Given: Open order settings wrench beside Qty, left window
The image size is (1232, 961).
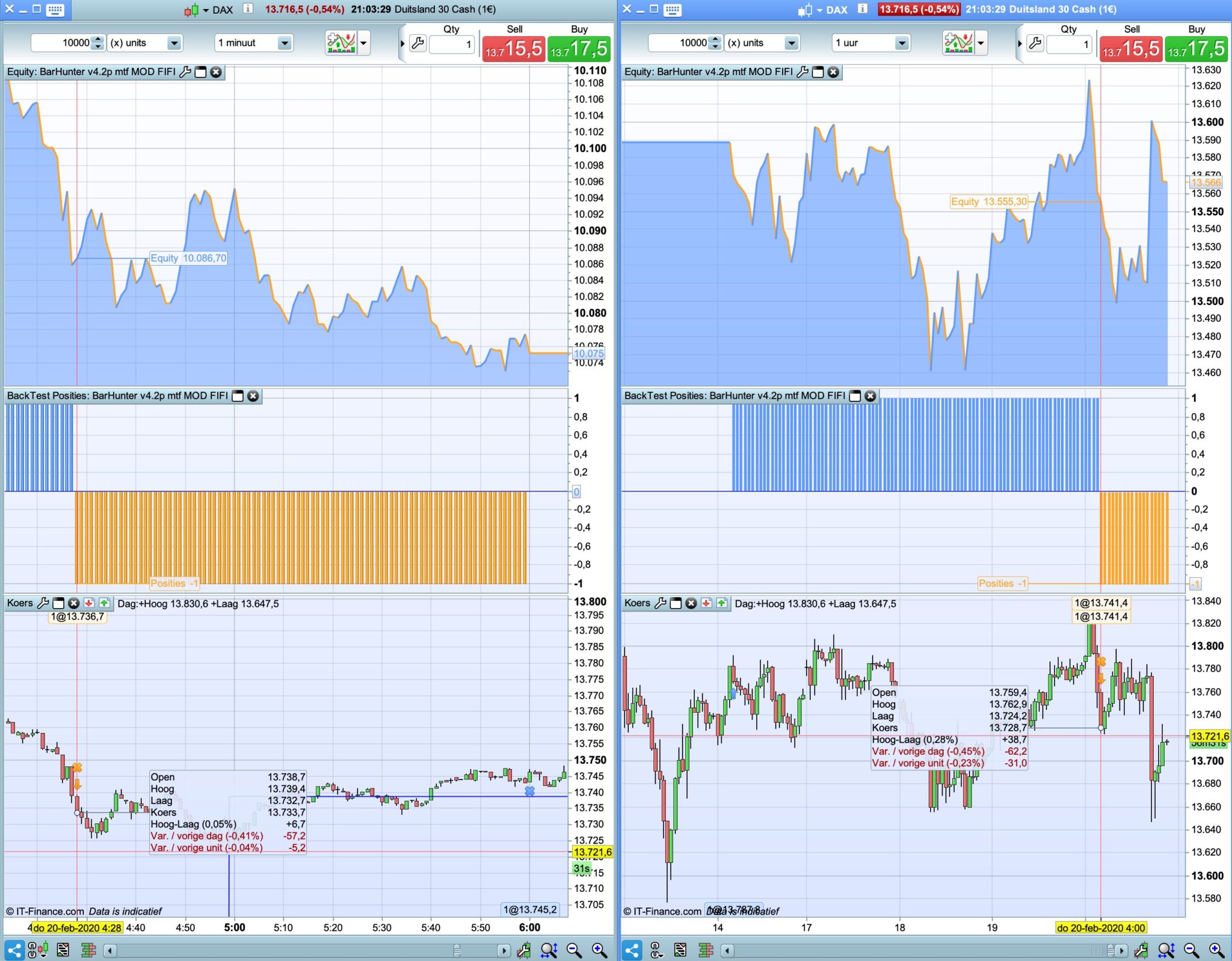Looking at the screenshot, I should pos(417,43).
